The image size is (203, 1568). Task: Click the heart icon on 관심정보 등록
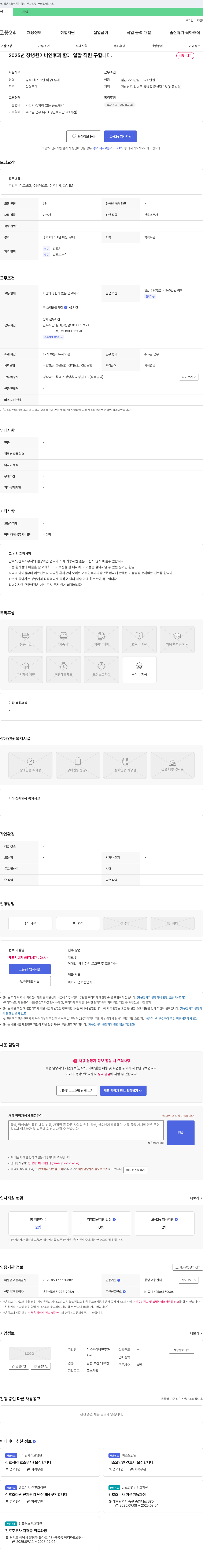[74, 136]
